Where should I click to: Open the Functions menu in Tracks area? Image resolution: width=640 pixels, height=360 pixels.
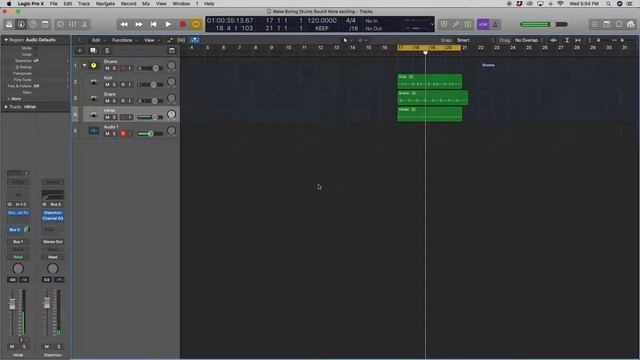[124, 40]
